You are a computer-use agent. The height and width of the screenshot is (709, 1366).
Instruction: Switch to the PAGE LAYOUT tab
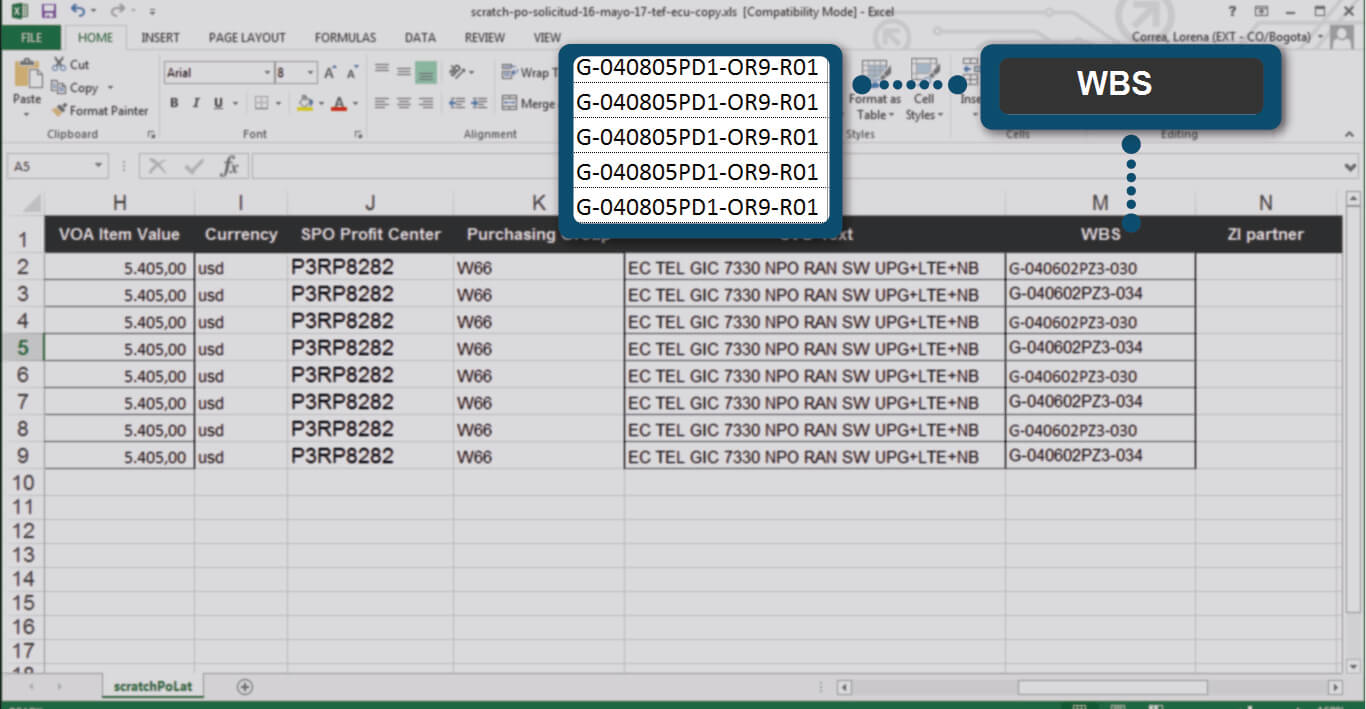click(247, 38)
